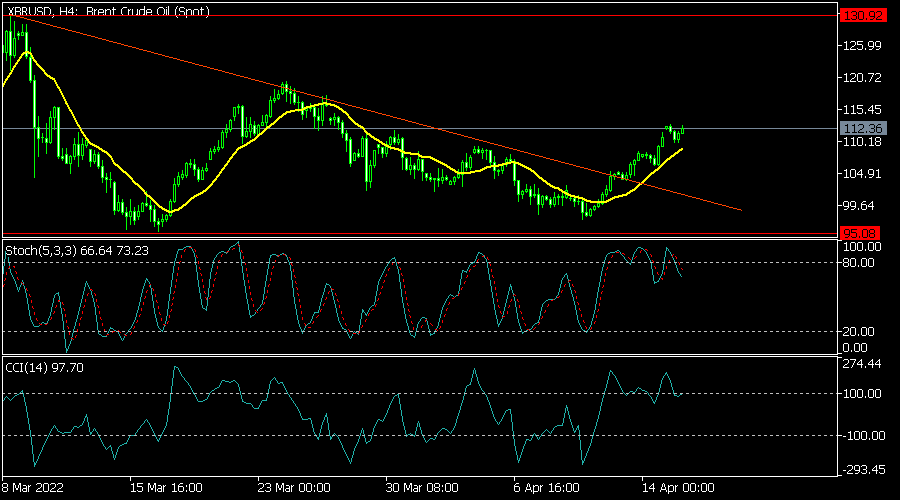The height and width of the screenshot is (500, 900).
Task: Click the Stochastic 0.00 scale label
Action: click(x=855, y=348)
